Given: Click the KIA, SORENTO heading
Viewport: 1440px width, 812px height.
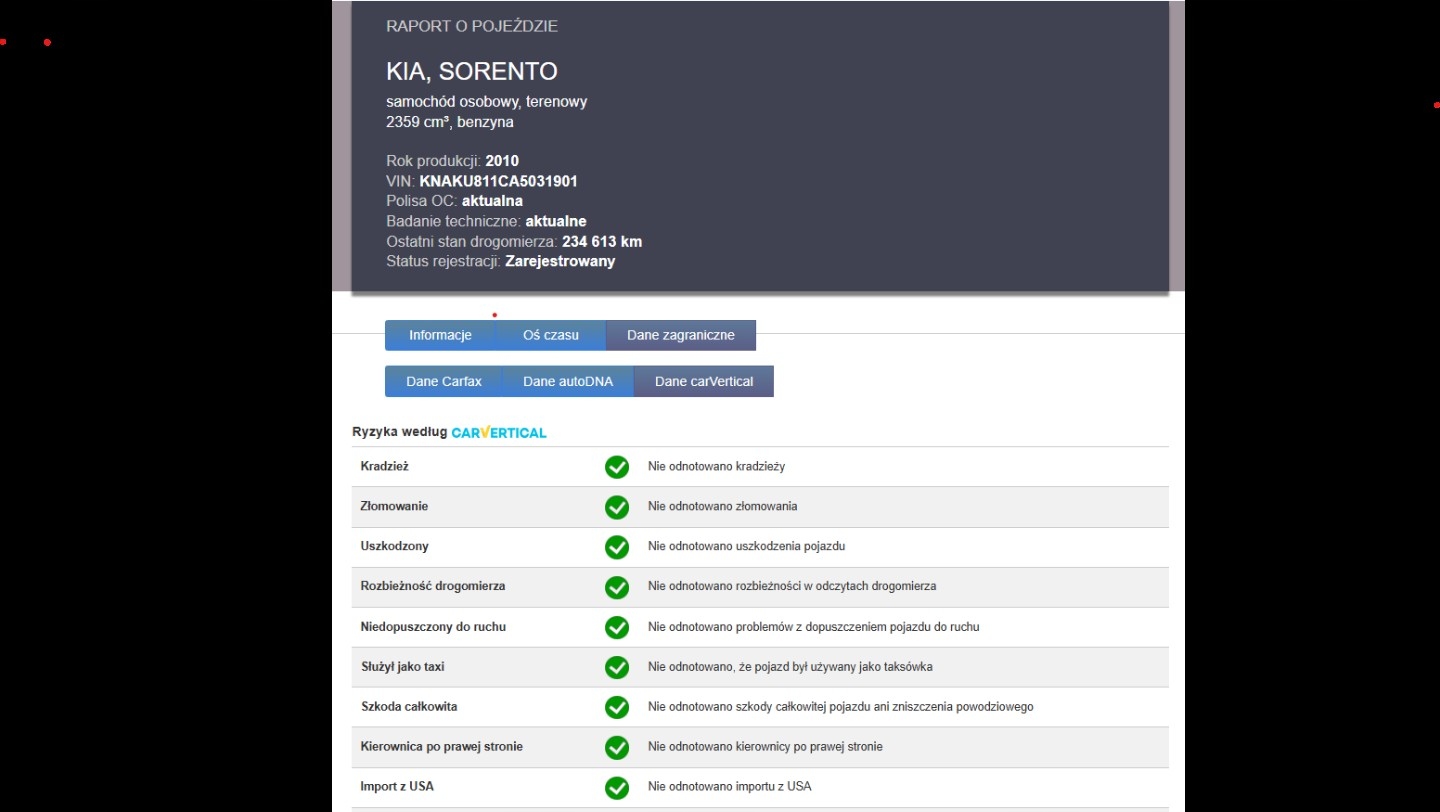Looking at the screenshot, I should (472, 72).
